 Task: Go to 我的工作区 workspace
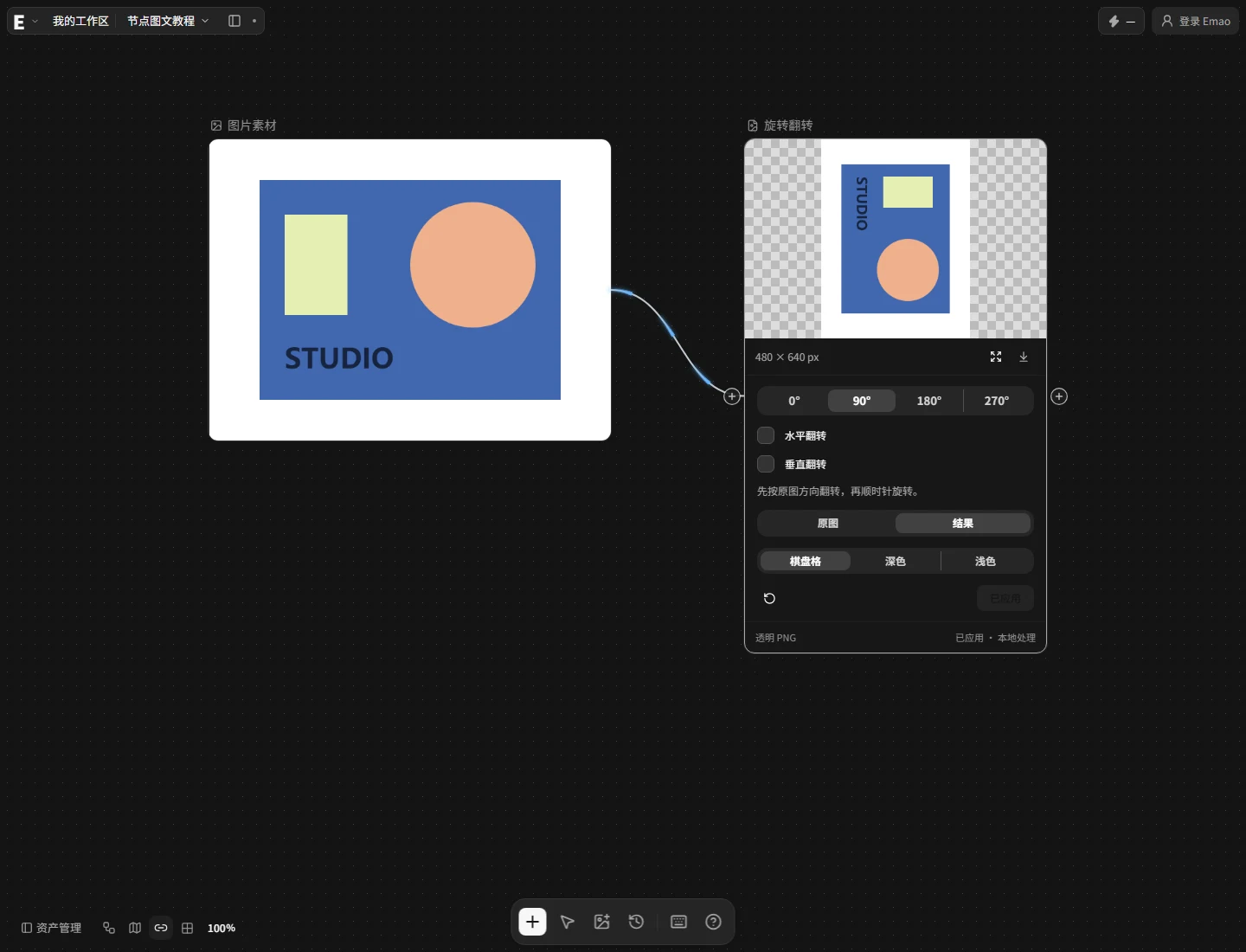(80, 21)
